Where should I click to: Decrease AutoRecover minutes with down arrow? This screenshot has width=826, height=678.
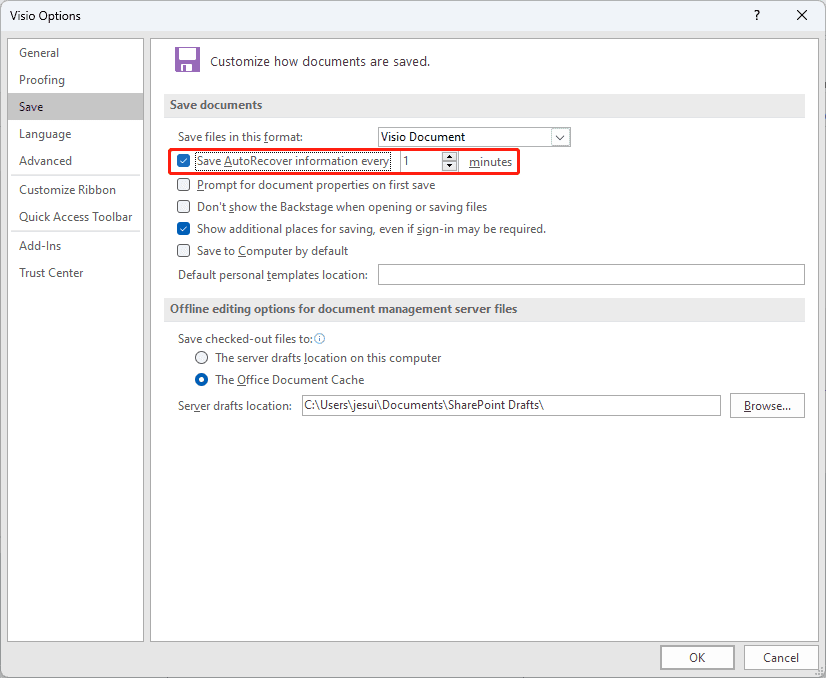(x=449, y=166)
